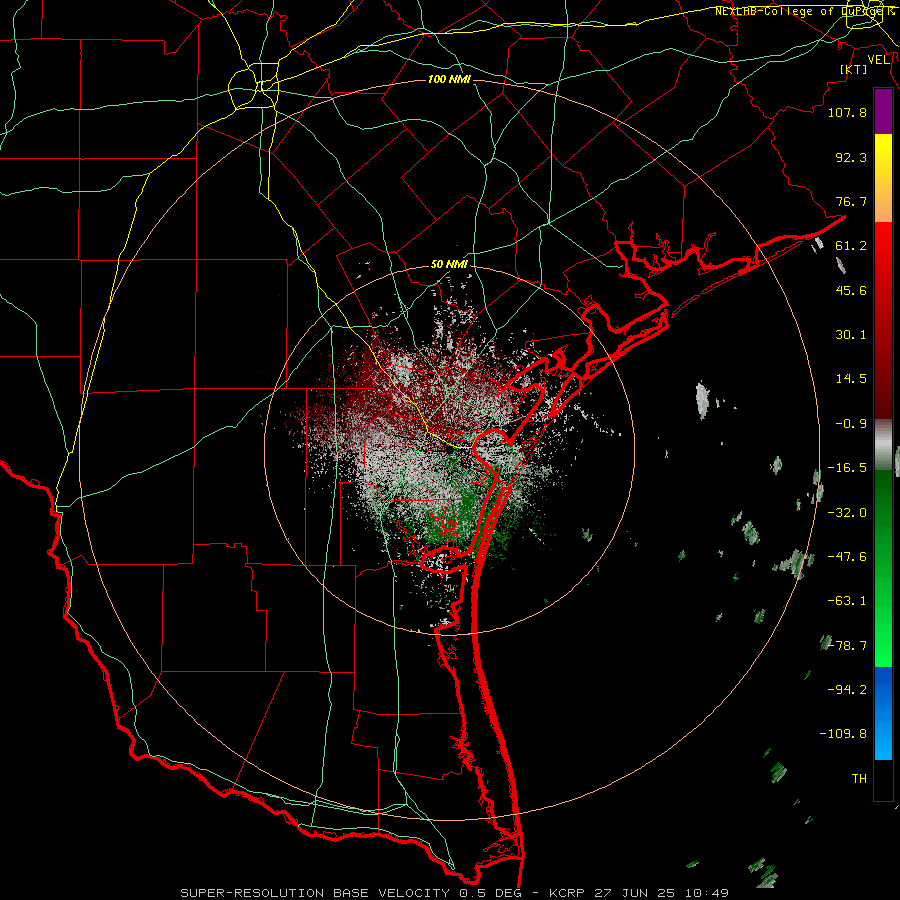
Task: Click the 100 NMI range ring label
Action: click(x=449, y=79)
